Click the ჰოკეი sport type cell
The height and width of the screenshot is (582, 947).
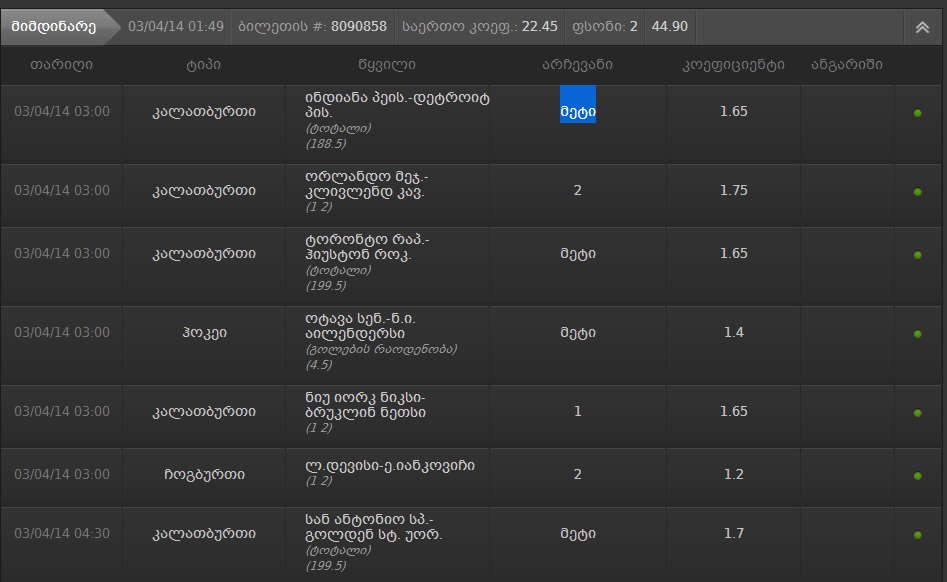[204, 333]
